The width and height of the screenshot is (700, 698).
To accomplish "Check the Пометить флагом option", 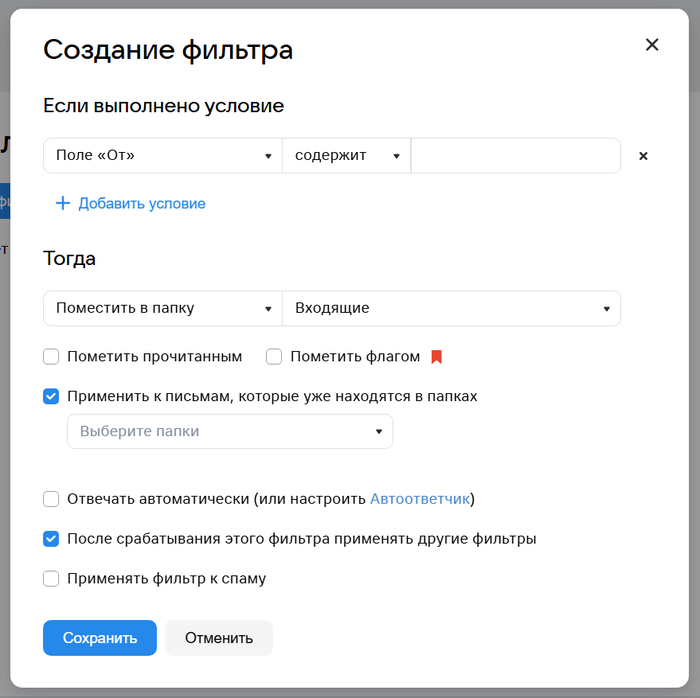I will [x=274, y=357].
